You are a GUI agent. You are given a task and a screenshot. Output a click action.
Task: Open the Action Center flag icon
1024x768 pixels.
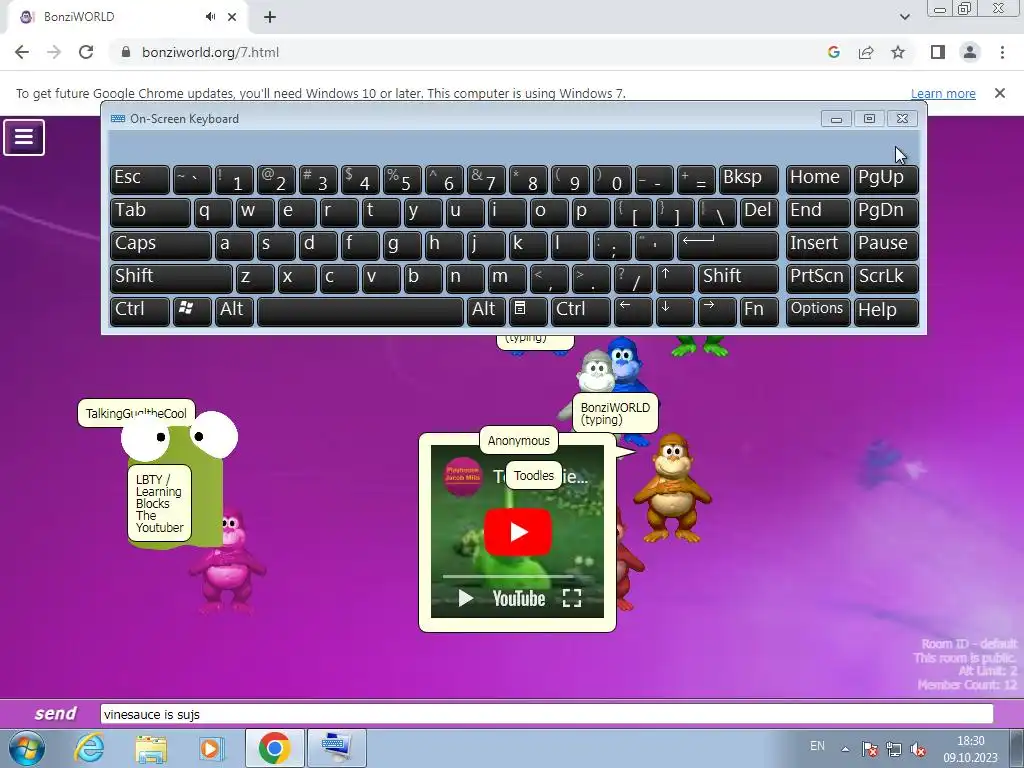point(869,749)
